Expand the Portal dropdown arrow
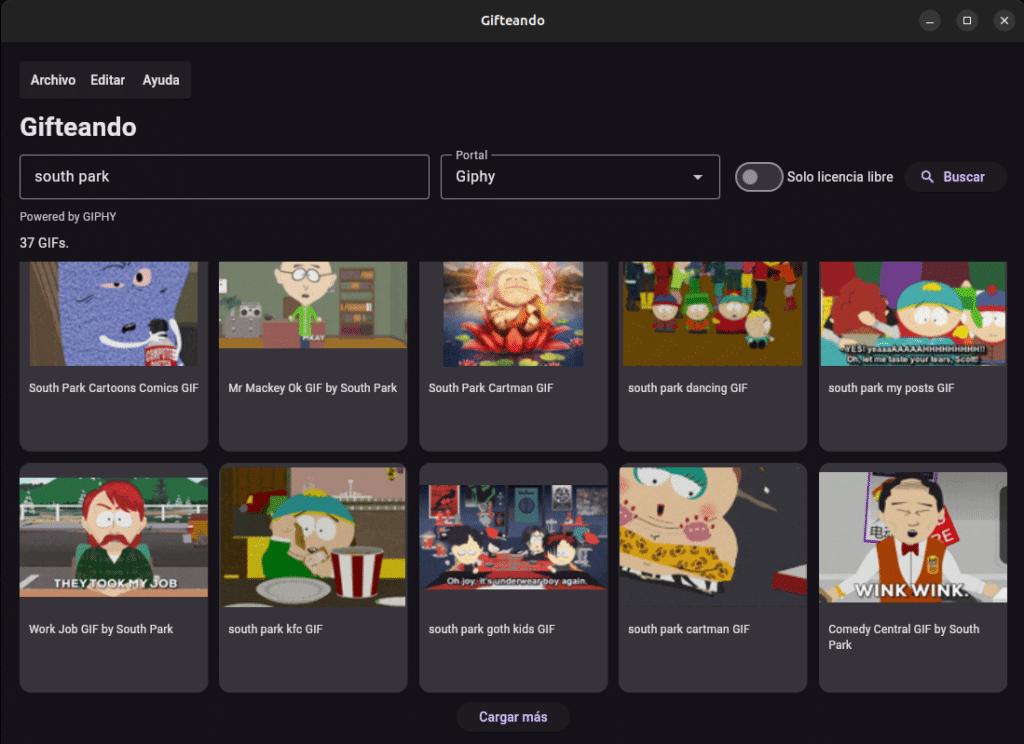This screenshot has height=744, width=1024. pyautogui.click(x=697, y=177)
